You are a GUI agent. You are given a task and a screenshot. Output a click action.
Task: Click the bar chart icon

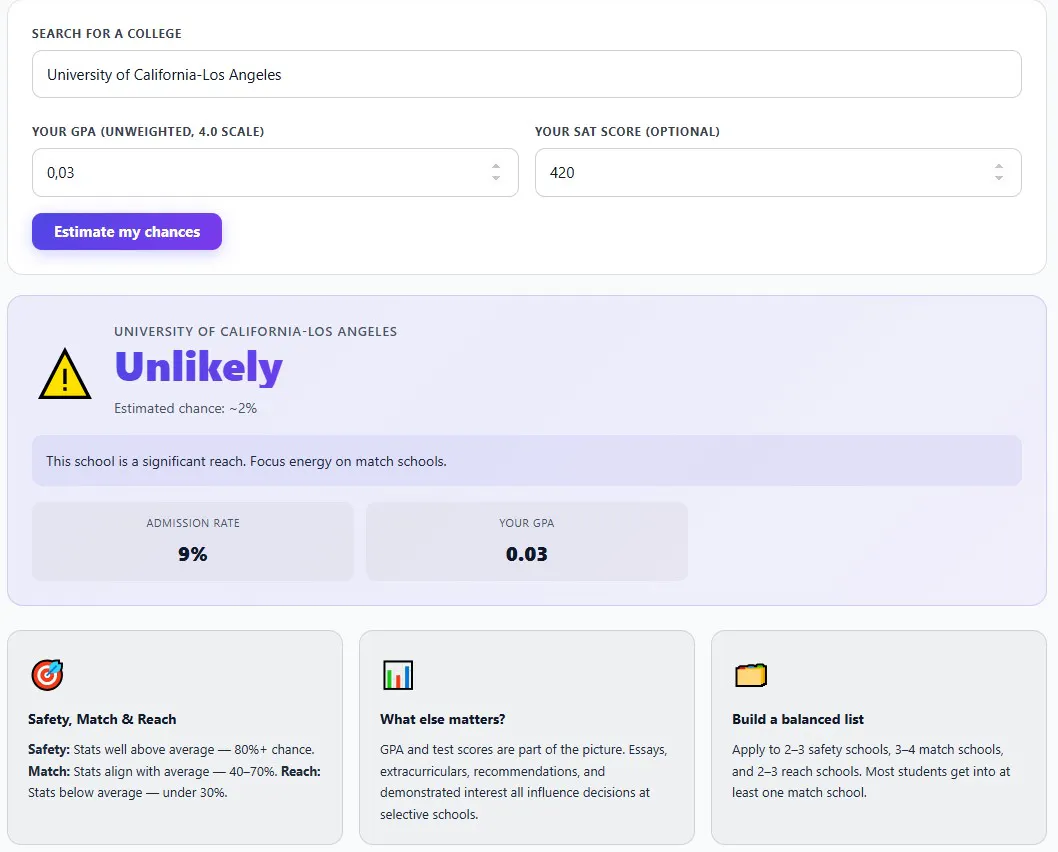tap(398, 675)
